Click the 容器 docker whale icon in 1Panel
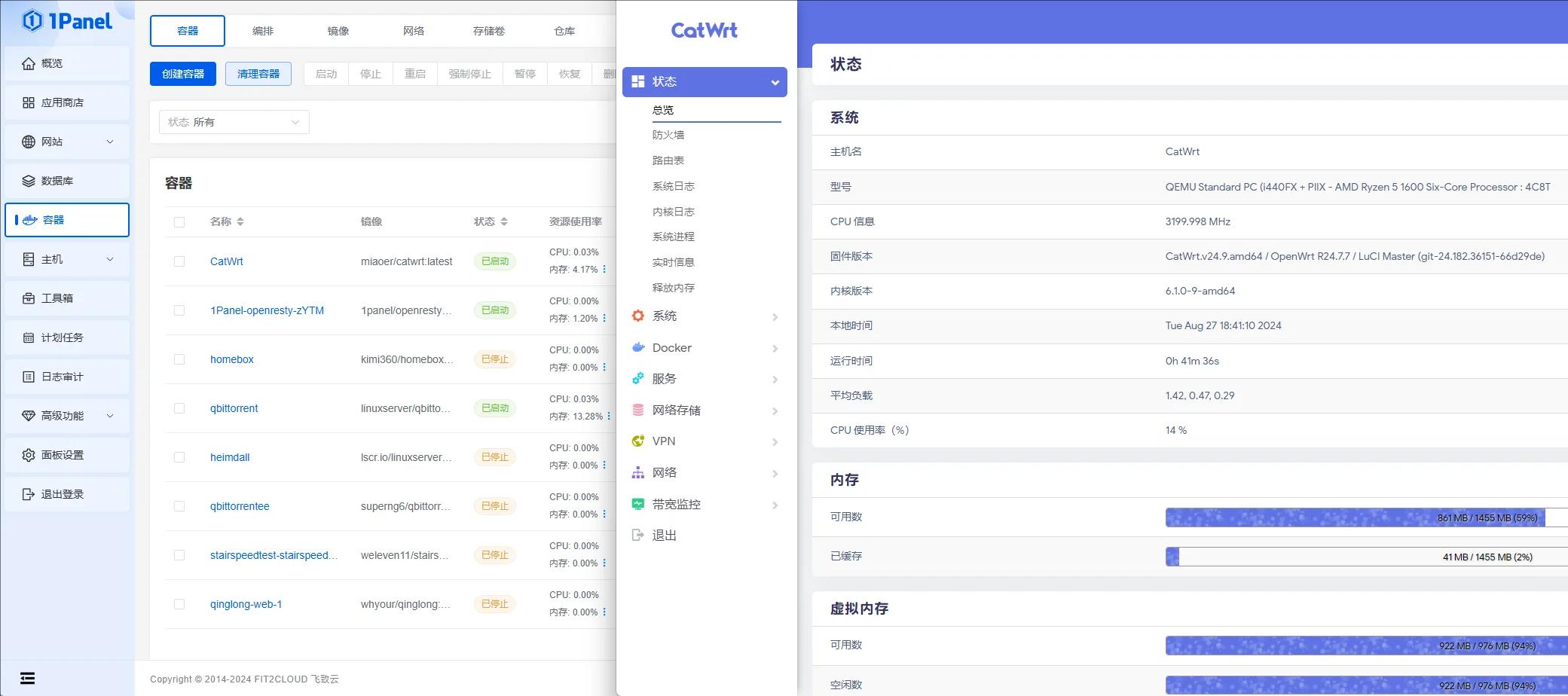 click(x=29, y=220)
